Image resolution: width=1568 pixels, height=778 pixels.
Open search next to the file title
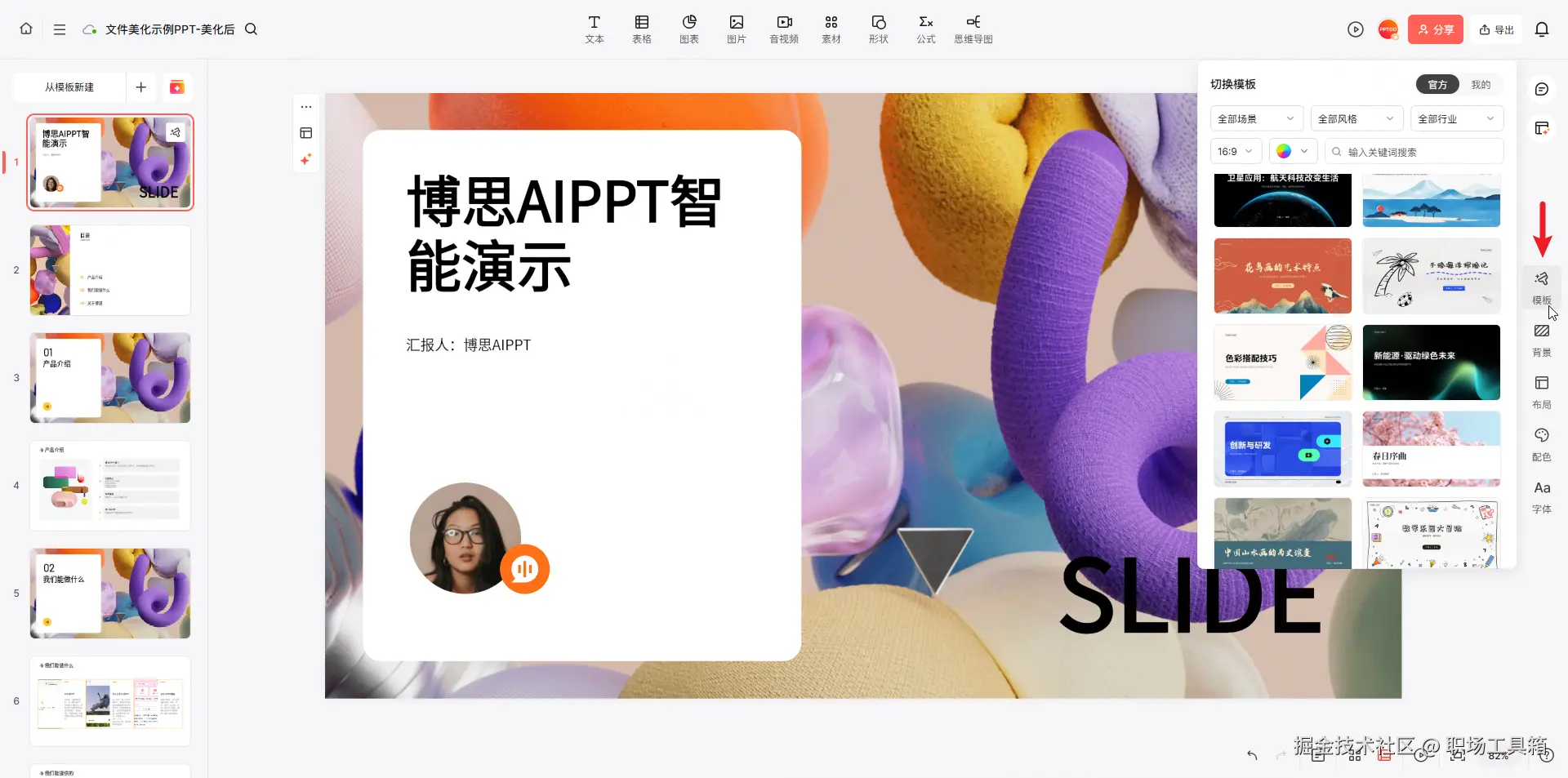pos(252,29)
